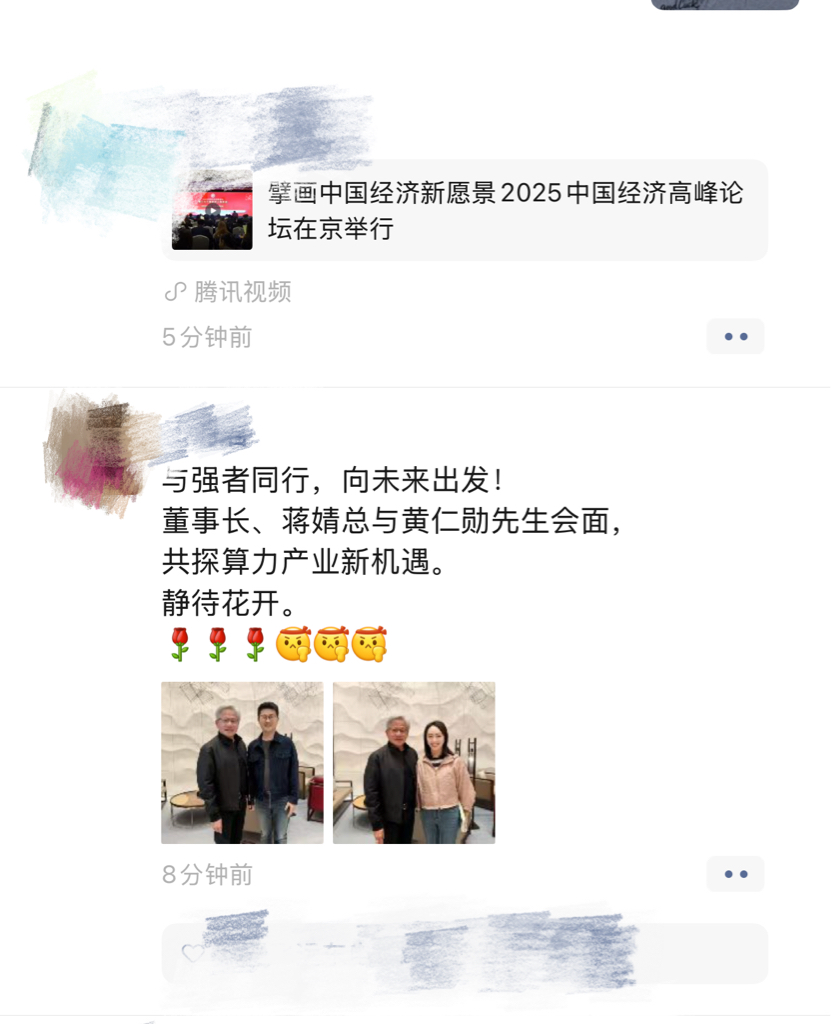Tap the link icon beside 腾讯视频
Screen dimensions: 831x1024
point(175,291)
